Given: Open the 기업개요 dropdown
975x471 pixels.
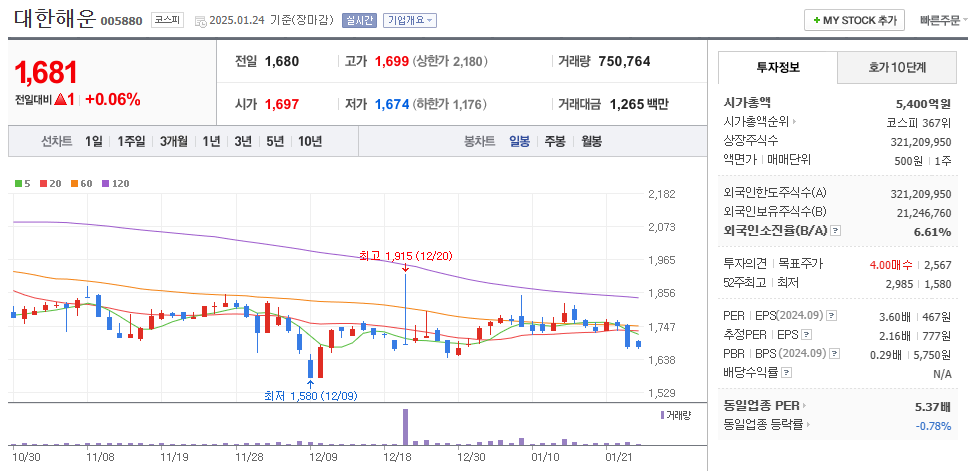Looking at the screenshot, I should 410,20.
